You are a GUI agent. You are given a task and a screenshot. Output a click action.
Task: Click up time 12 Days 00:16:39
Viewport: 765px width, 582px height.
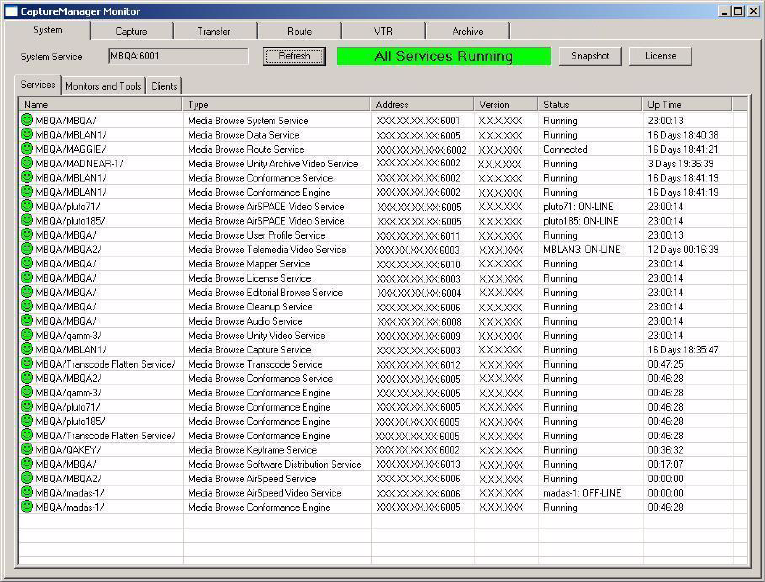(x=683, y=249)
